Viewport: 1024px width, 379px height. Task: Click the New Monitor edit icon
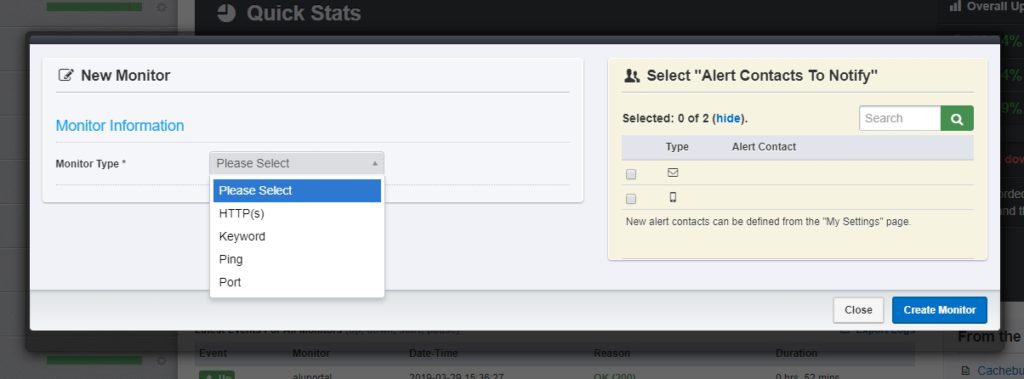click(x=66, y=75)
